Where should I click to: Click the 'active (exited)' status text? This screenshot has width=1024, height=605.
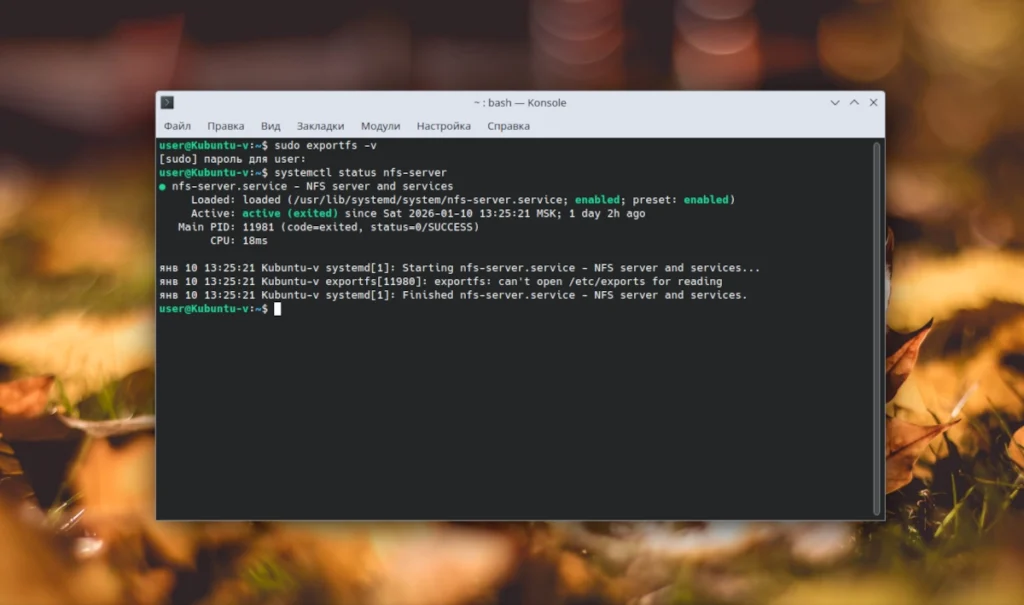290,214
